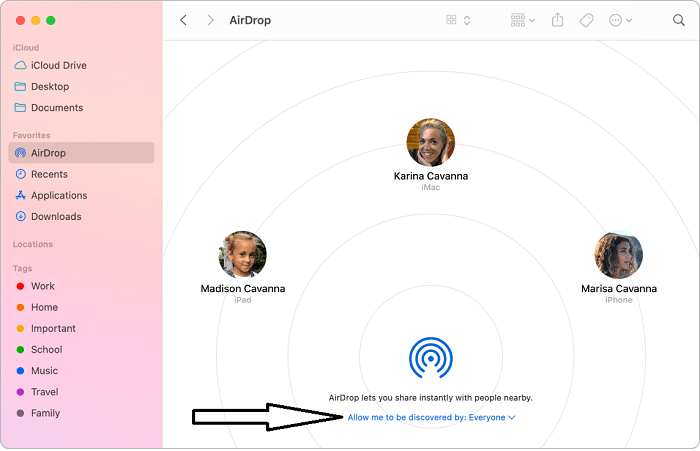The height and width of the screenshot is (451, 700).
Task: Click the Share toolbar icon
Action: (558, 20)
